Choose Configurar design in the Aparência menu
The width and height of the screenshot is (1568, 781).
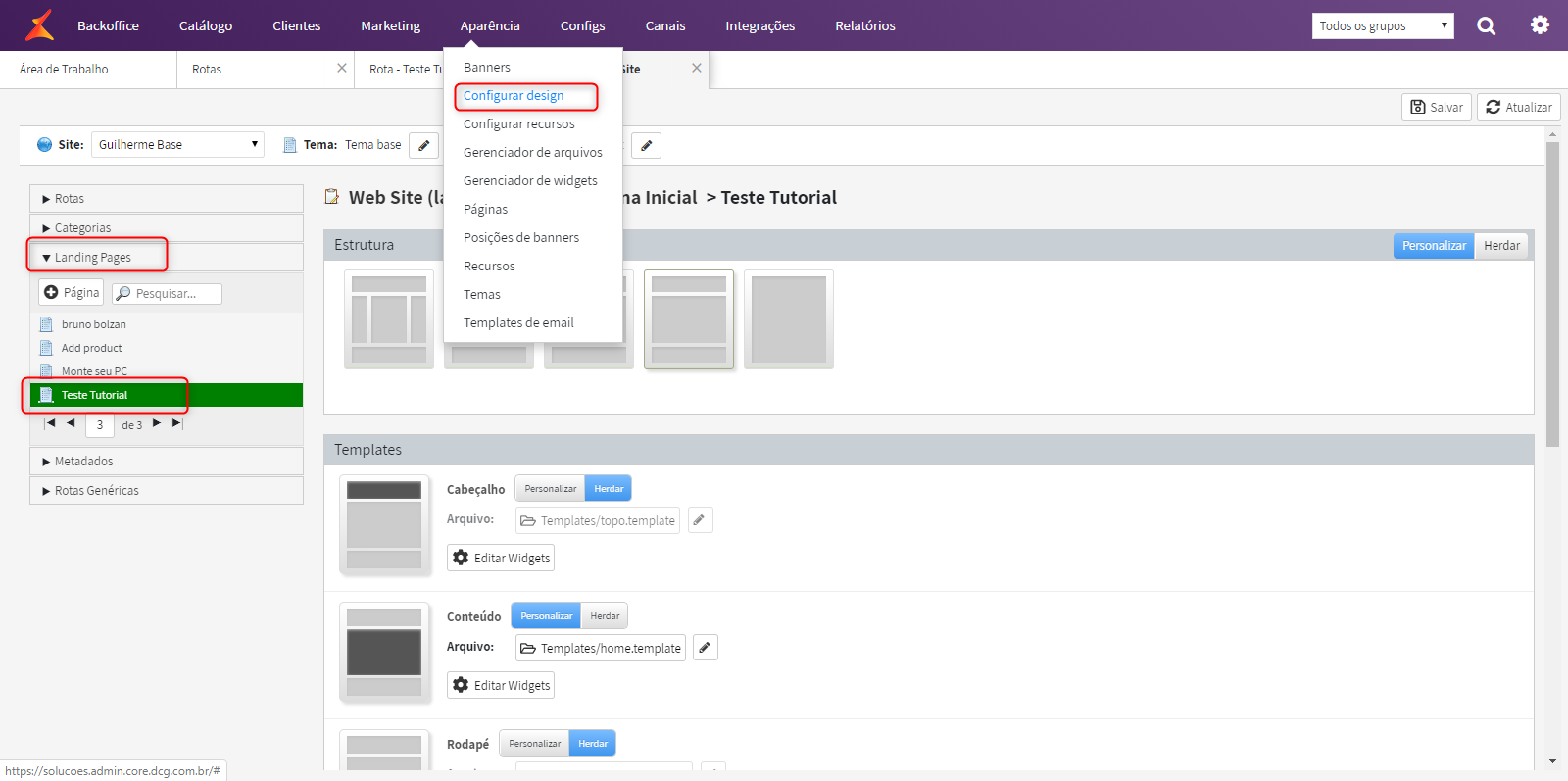[x=514, y=96]
